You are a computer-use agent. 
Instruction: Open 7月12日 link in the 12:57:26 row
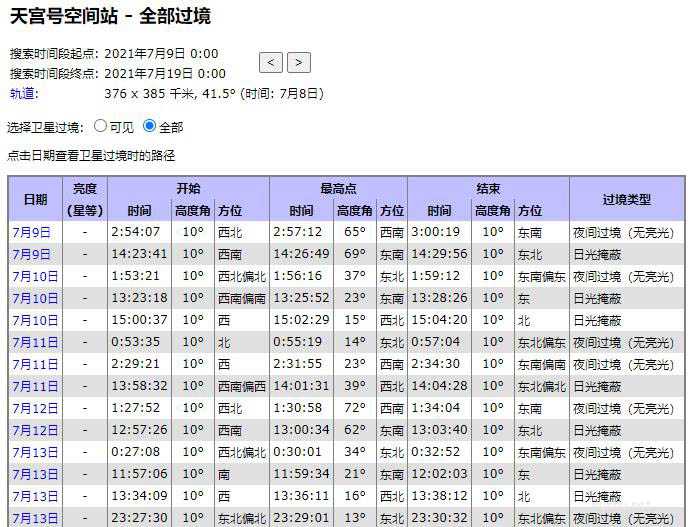click(35, 431)
